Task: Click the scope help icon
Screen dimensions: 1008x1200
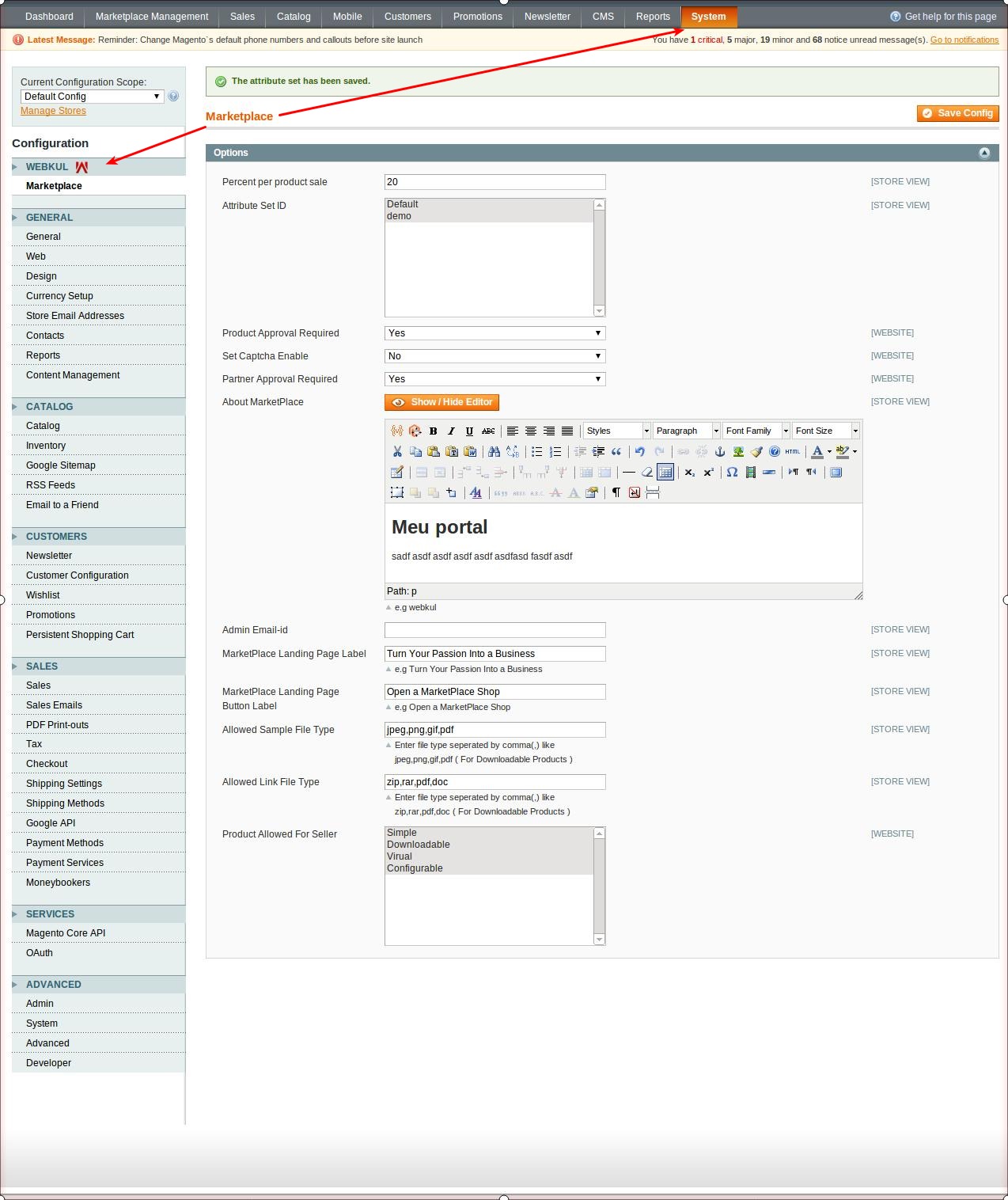Action: click(173, 96)
